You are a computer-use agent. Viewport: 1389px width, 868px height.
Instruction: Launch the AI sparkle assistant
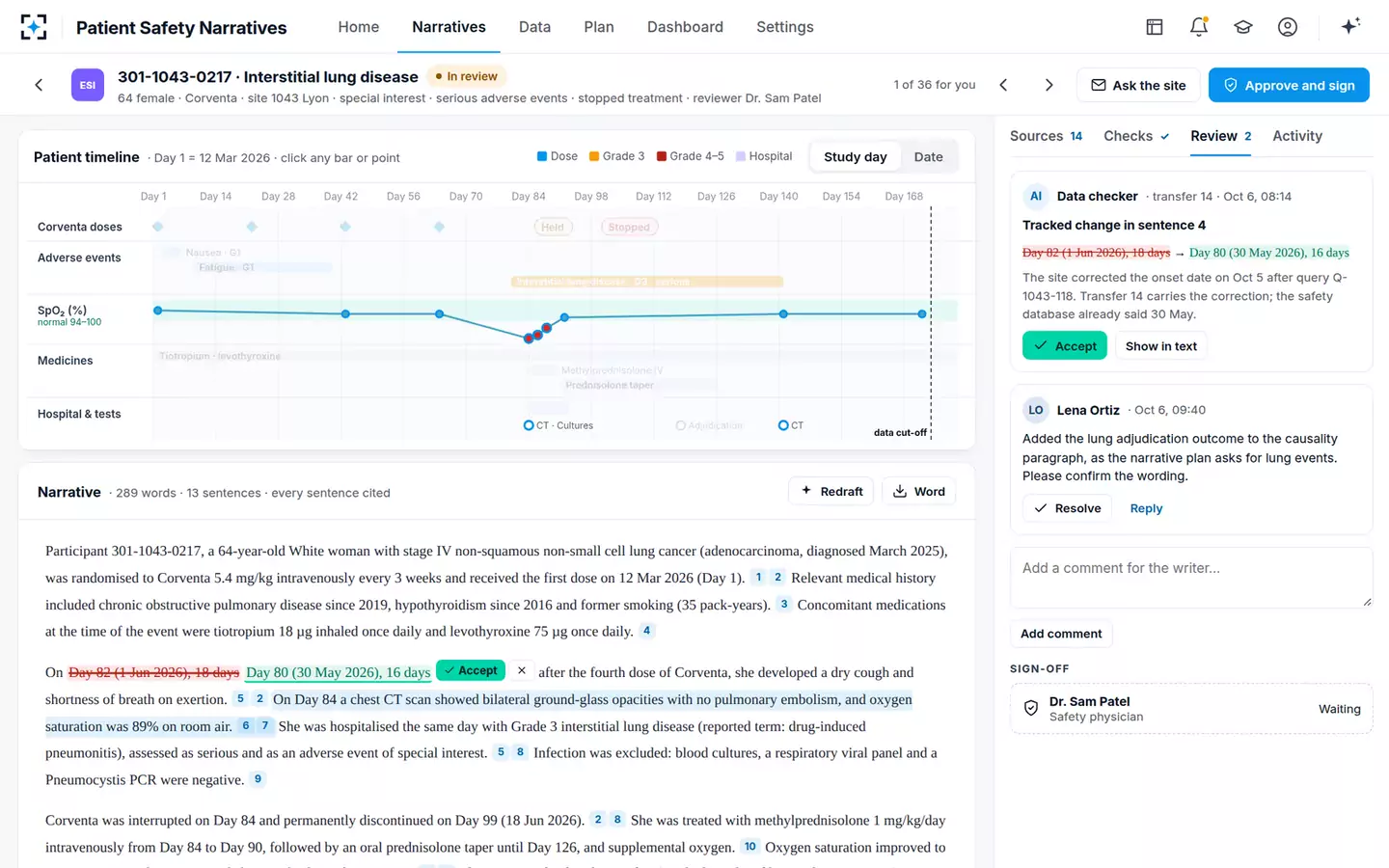[1350, 26]
